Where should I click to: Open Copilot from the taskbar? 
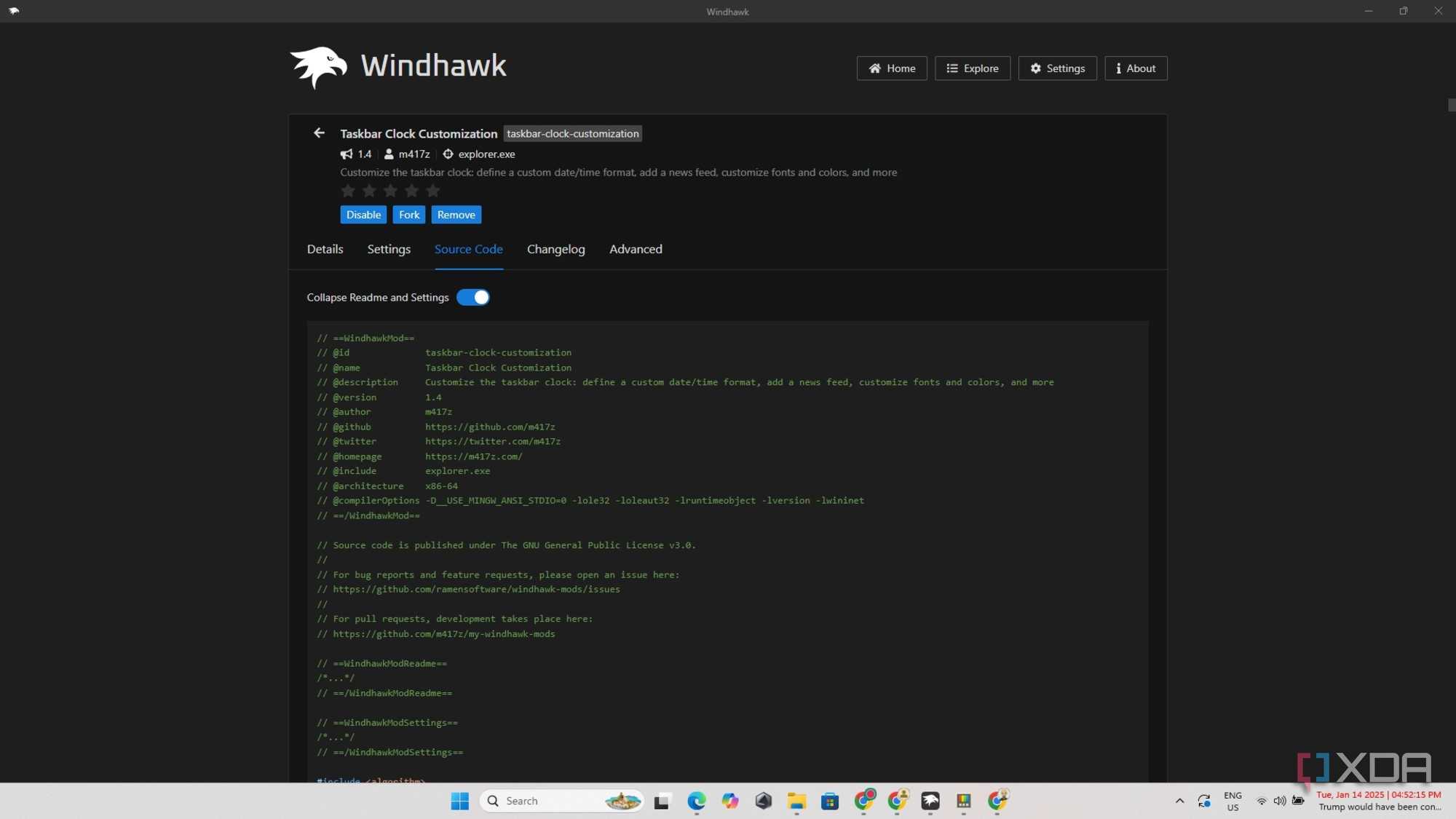pyautogui.click(x=730, y=801)
